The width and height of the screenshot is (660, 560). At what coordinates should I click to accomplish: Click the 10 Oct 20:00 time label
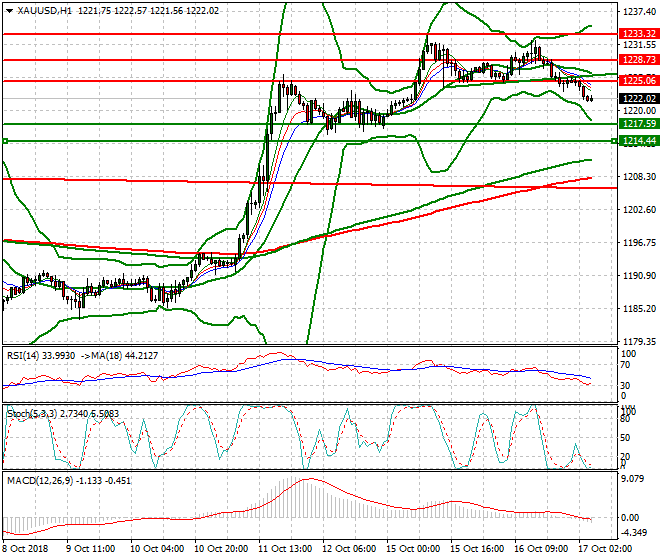pos(221,549)
